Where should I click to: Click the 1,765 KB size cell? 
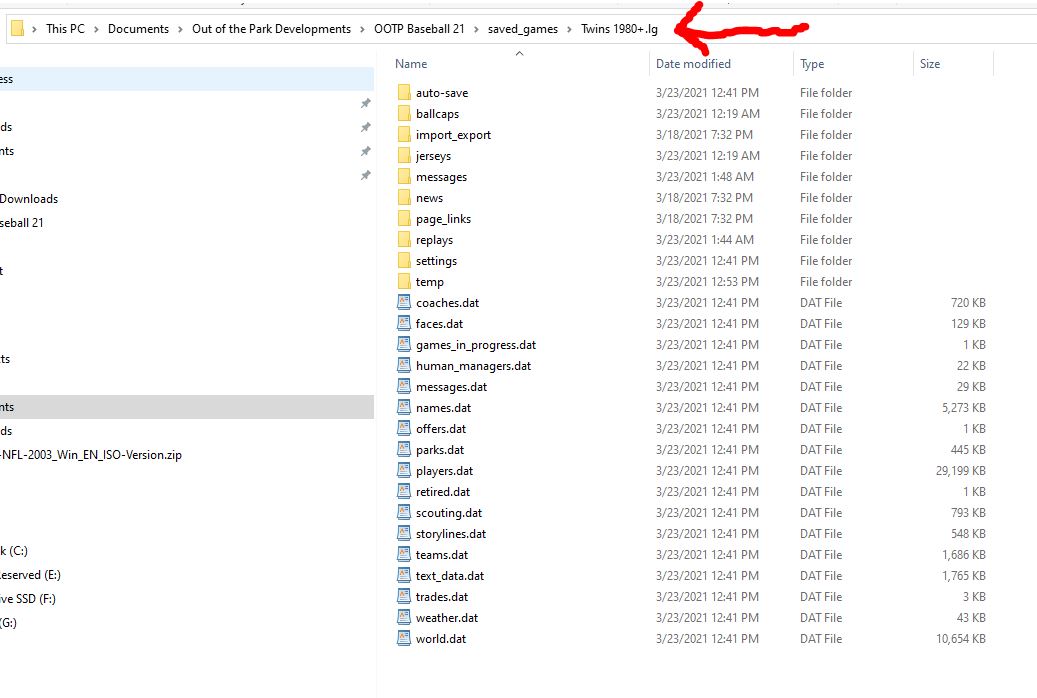click(x=964, y=576)
